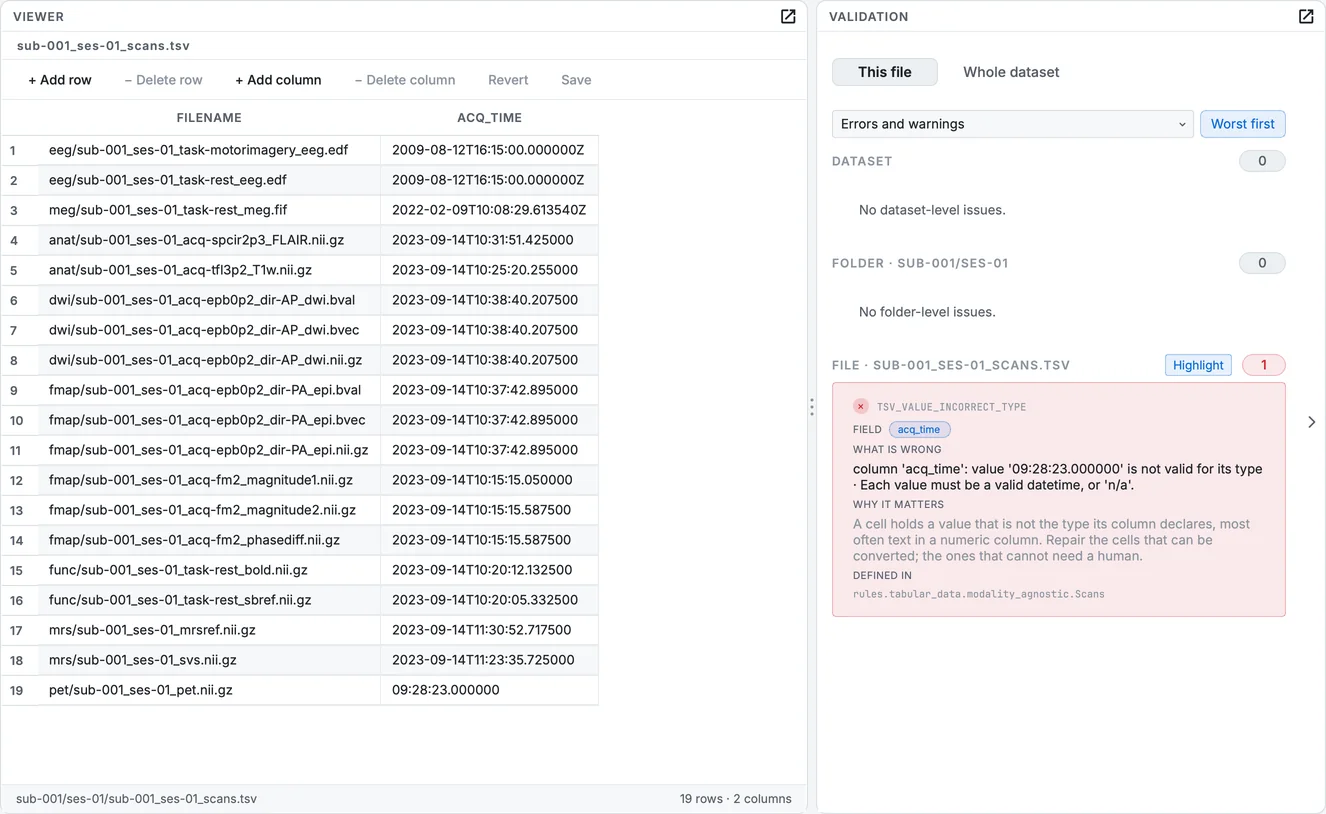
Task: Click the red error icon beside TSV_VALUE_INCORRECT_TYPE
Action: pos(860,407)
